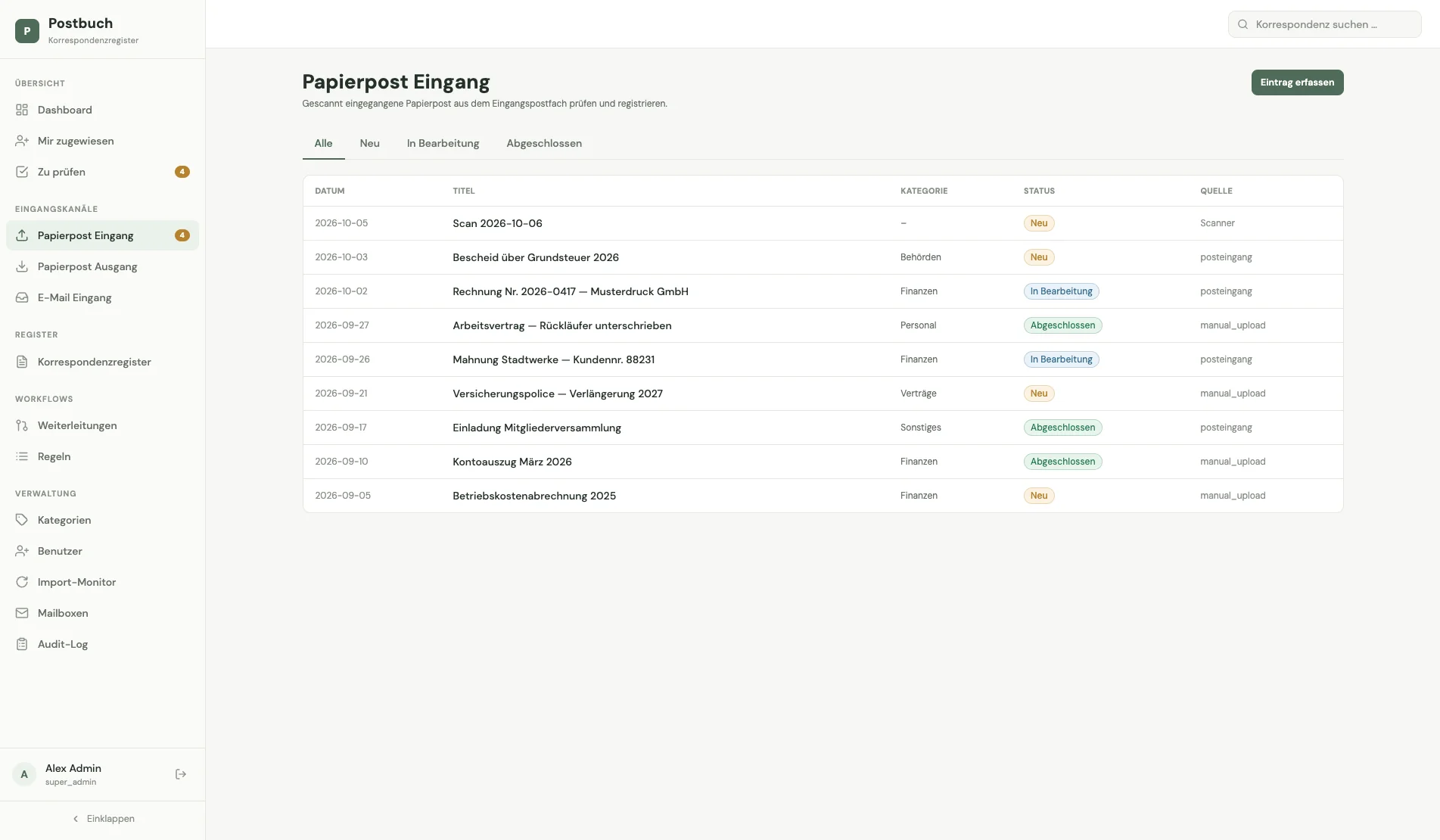Click the Mir zugewiesen person icon
The width and height of the screenshot is (1440, 840).
pyautogui.click(x=22, y=141)
